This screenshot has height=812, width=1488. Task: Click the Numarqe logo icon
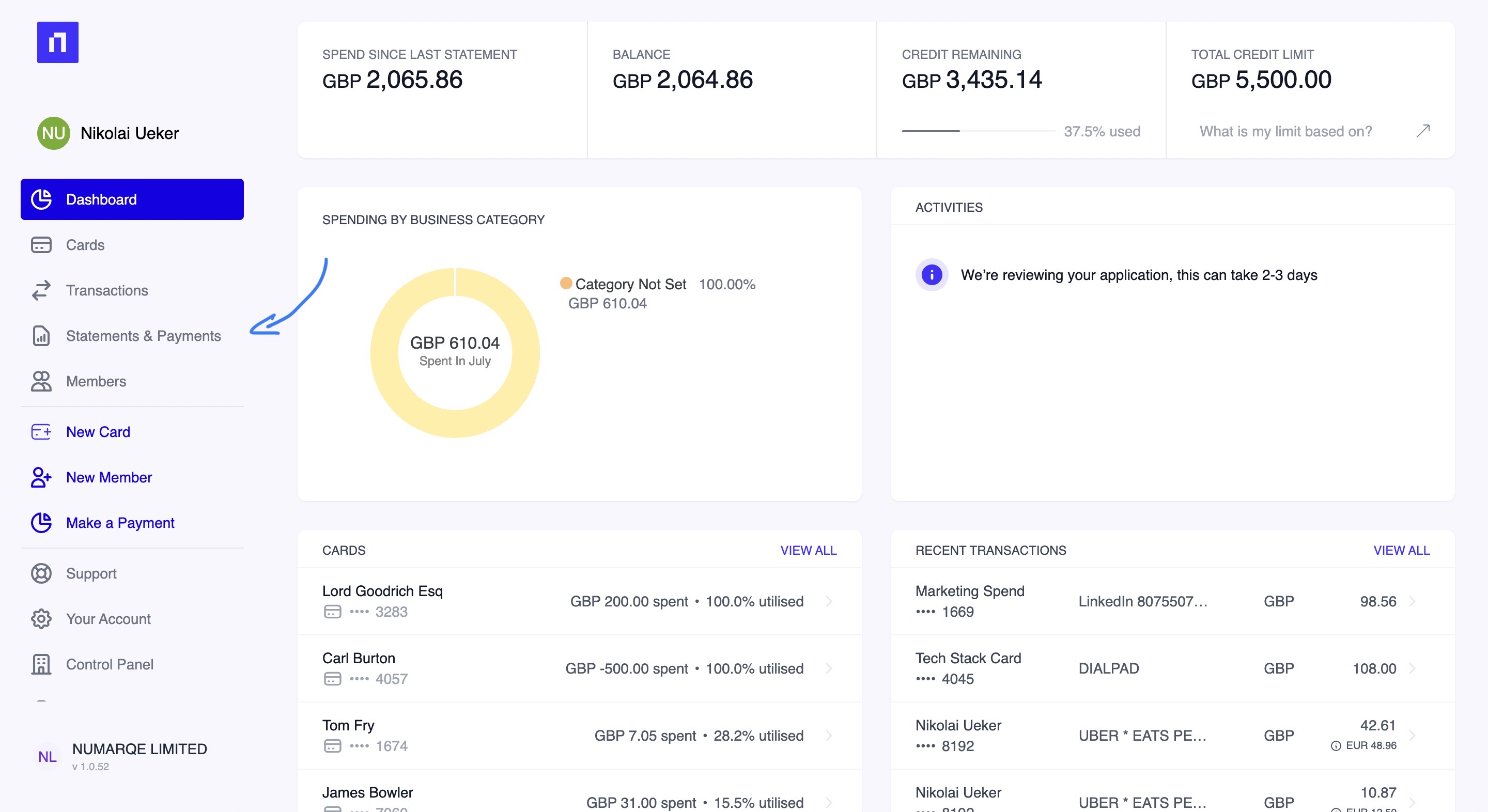[x=57, y=42]
